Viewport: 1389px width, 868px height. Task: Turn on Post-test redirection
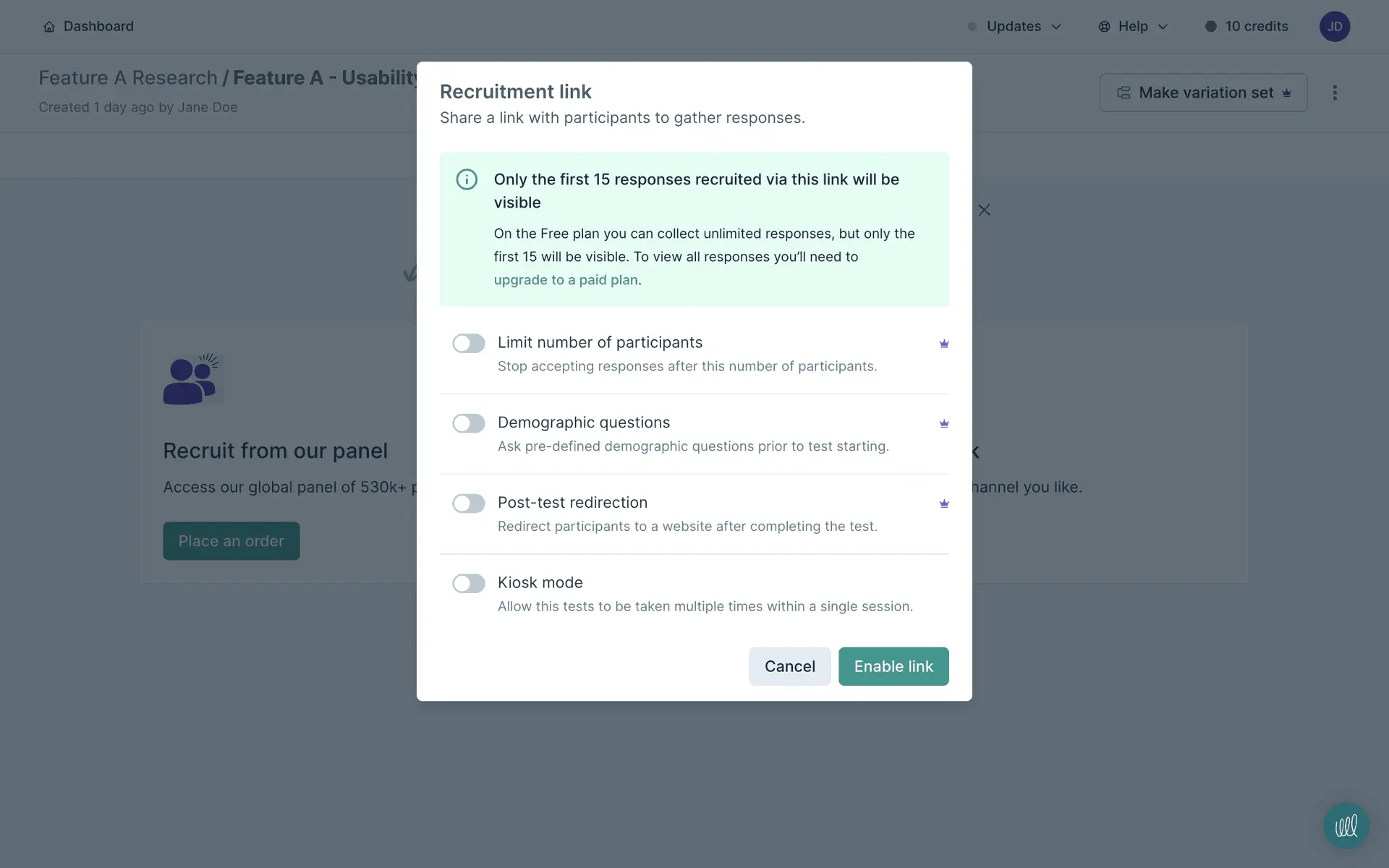coord(469,503)
